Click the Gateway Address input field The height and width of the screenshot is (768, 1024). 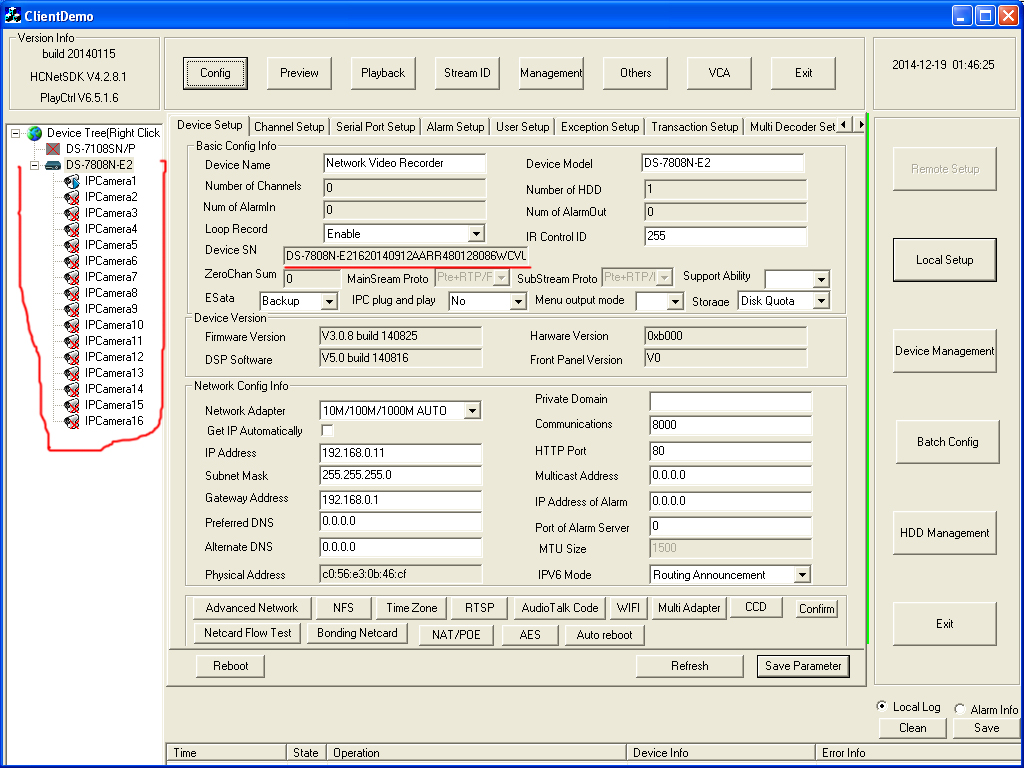point(400,500)
